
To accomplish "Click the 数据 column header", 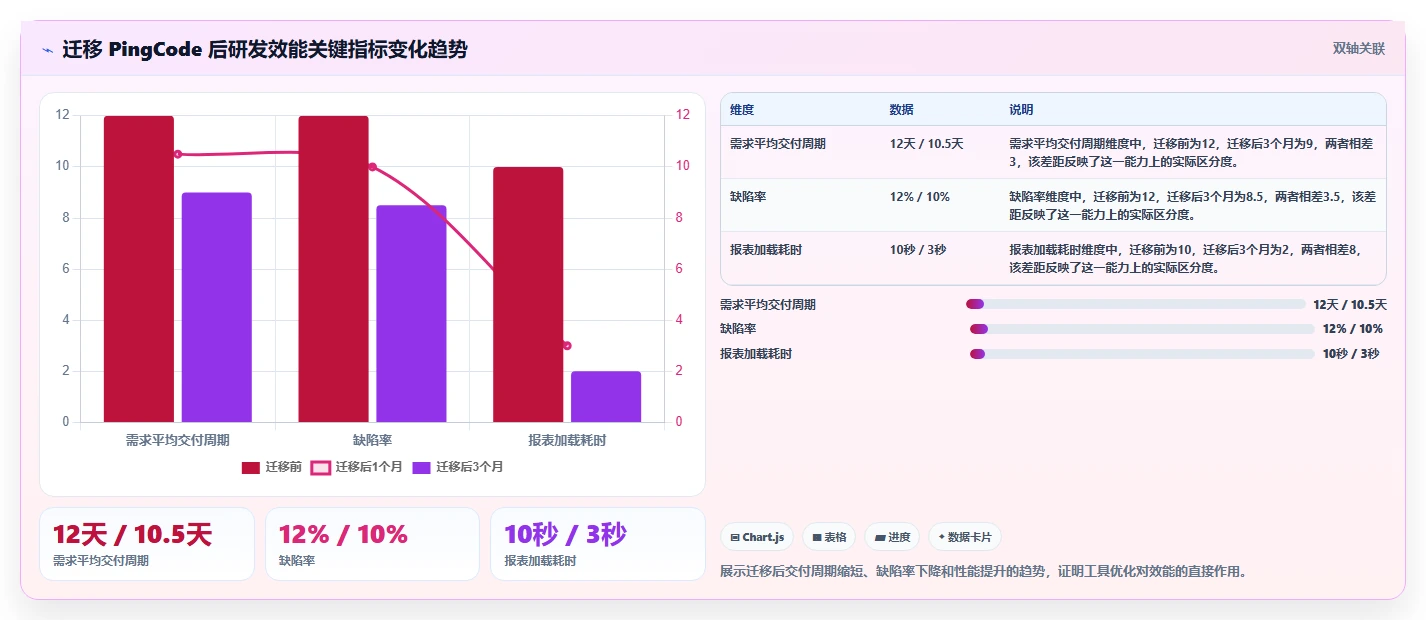I will 901,110.
